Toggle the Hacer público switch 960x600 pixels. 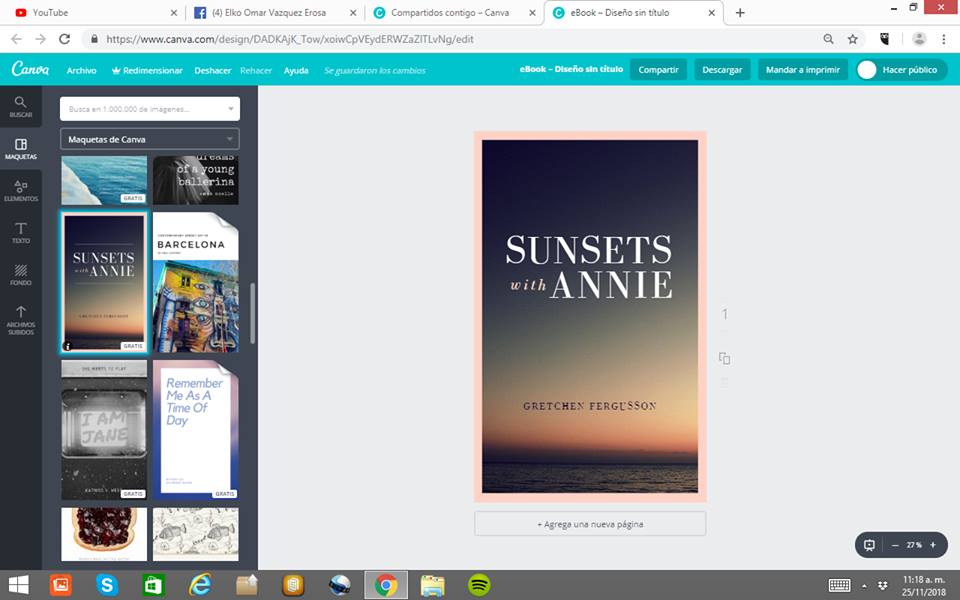pyautogui.click(x=867, y=70)
